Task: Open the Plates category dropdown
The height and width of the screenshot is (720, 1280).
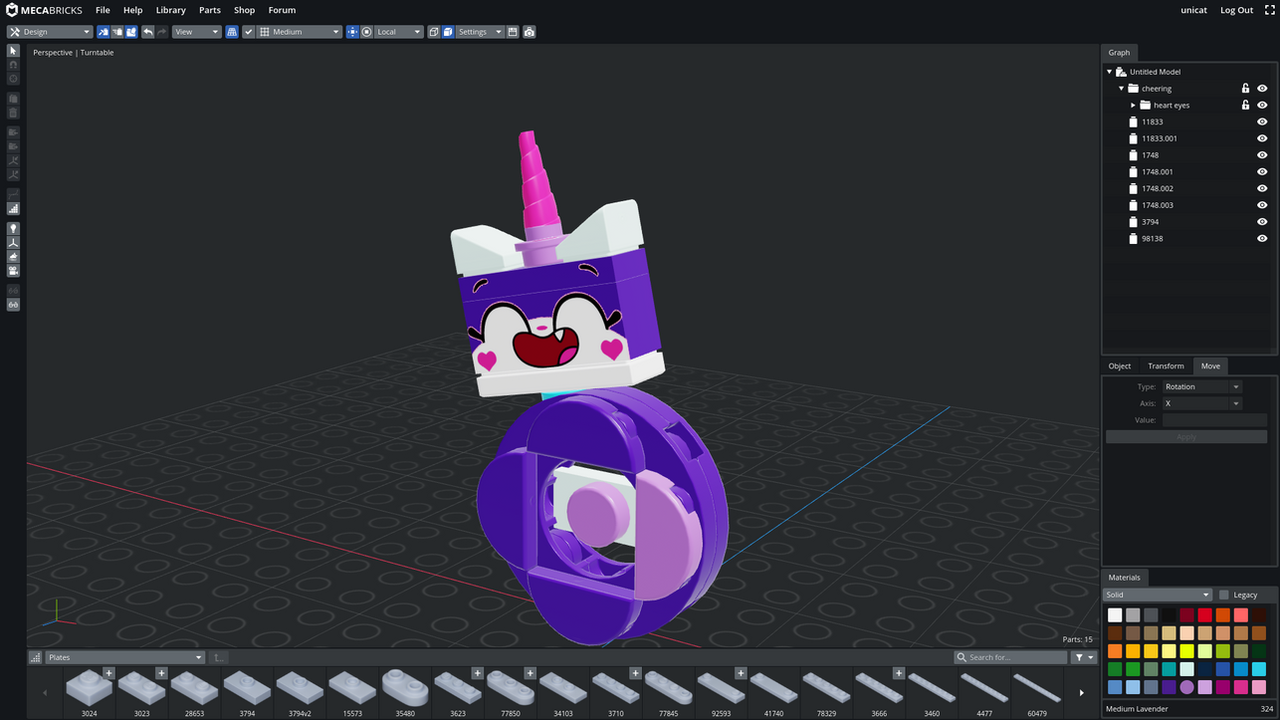Action: 125,657
